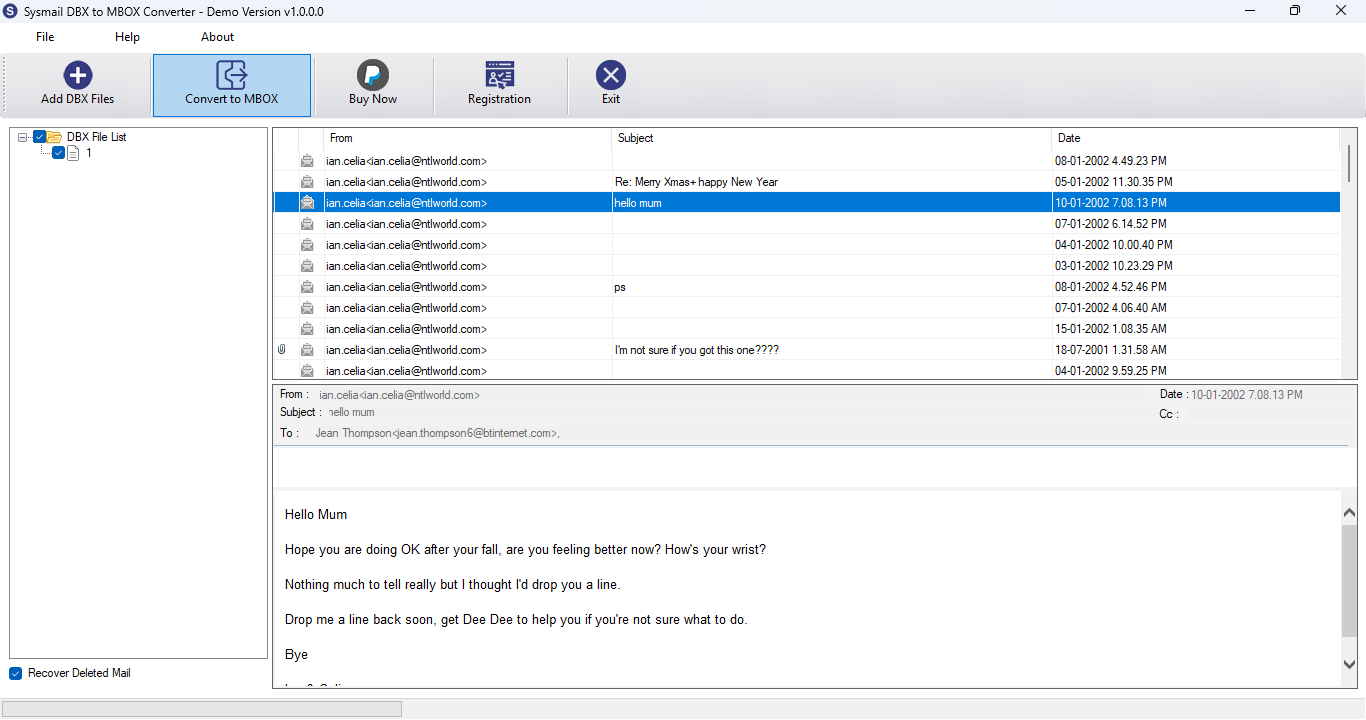This screenshot has width=1366, height=720.
Task: Uncheck the DBX File List root checkbox
Action: (x=39, y=137)
